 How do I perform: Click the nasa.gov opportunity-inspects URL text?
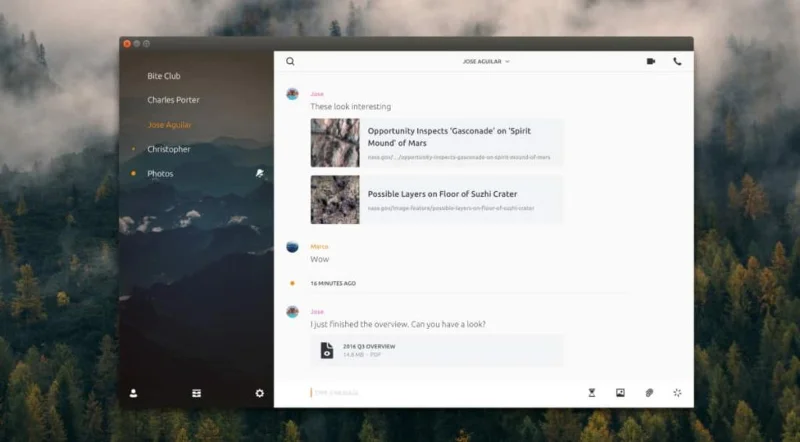(x=459, y=157)
